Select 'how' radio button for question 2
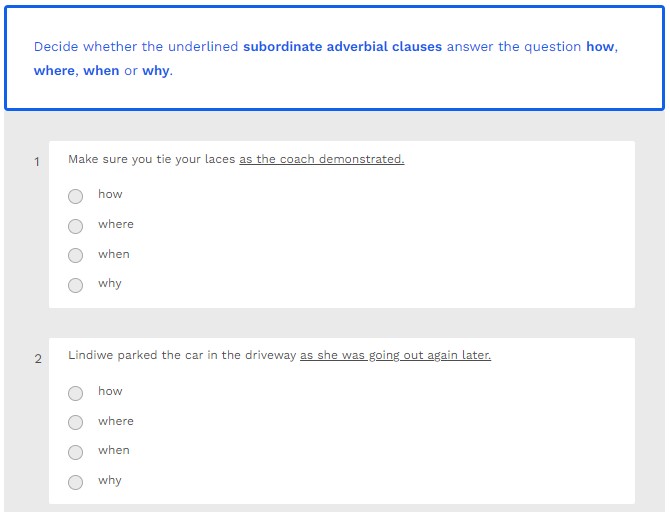Image resolution: width=670 pixels, height=512 pixels. pos(76,393)
